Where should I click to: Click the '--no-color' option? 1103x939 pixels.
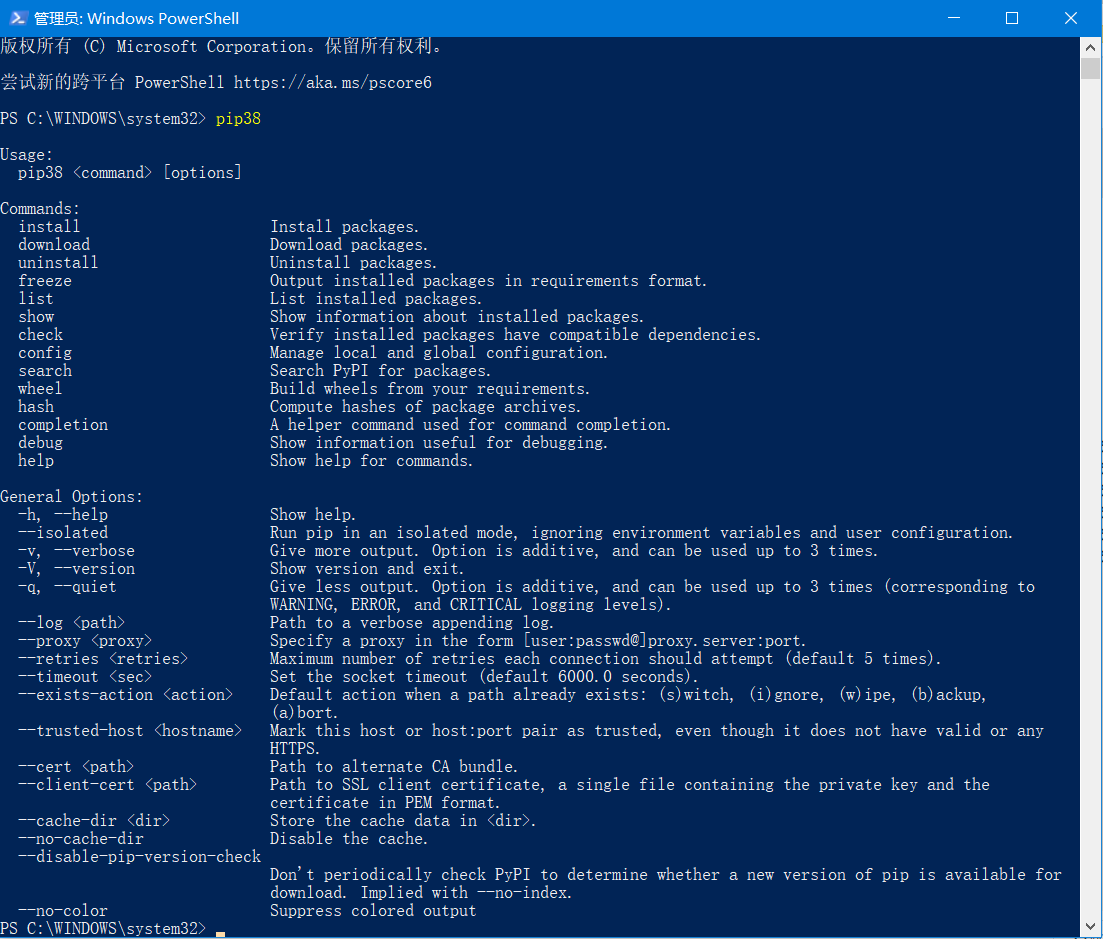point(63,911)
